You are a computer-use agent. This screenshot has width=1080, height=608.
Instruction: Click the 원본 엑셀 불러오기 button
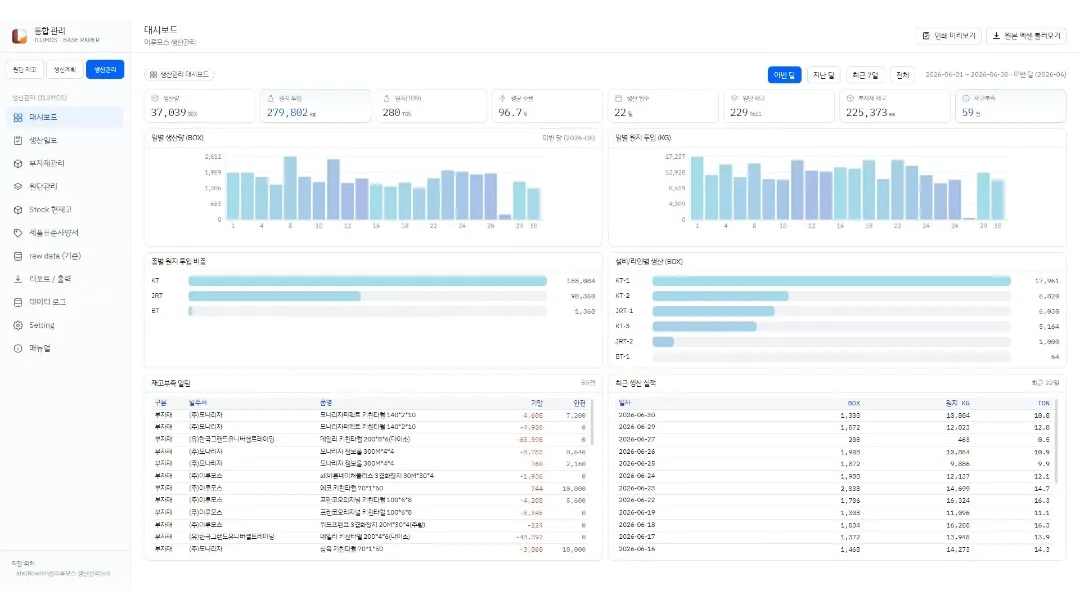tap(1026, 36)
